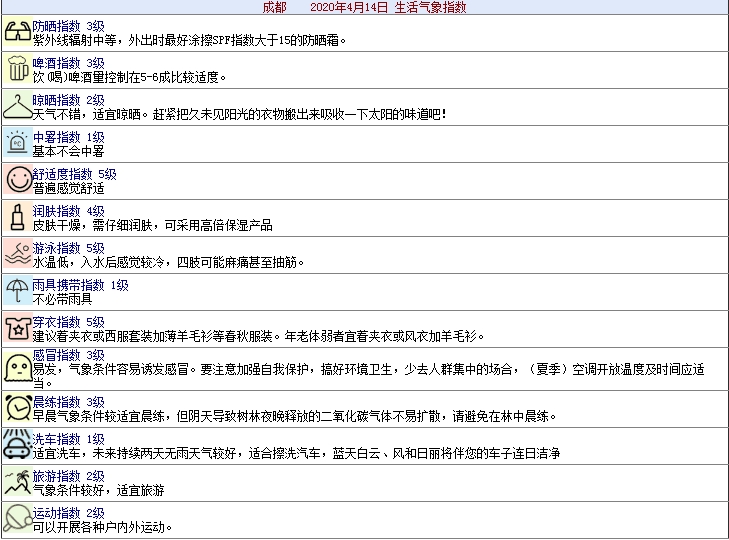Click the smiley face comfort icon

coord(17,180)
